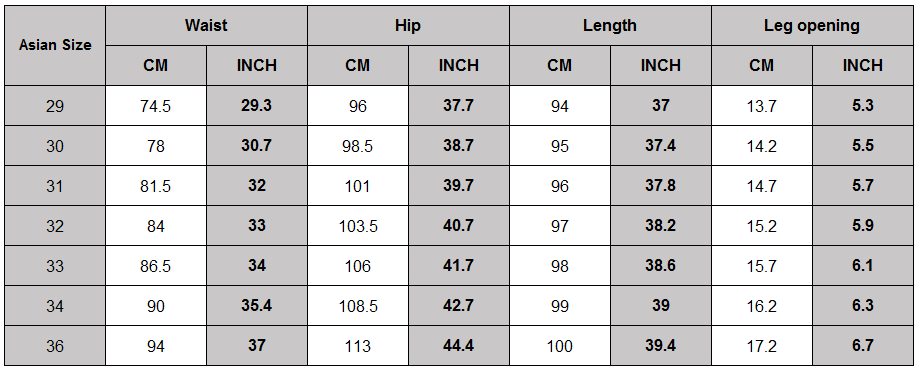Select Asian size 36 row label
The image size is (920, 369).
tap(55, 346)
